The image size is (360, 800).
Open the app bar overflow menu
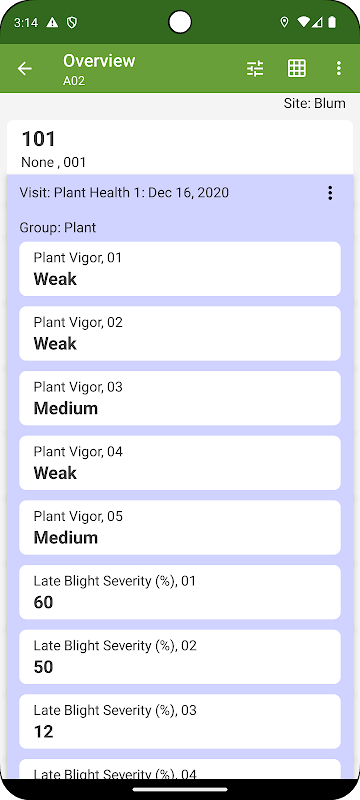[x=339, y=68]
